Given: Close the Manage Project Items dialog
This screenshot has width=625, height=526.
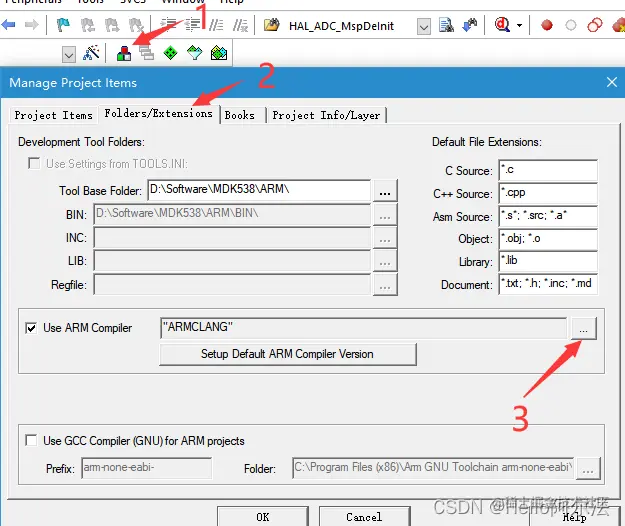Looking at the screenshot, I should [612, 82].
